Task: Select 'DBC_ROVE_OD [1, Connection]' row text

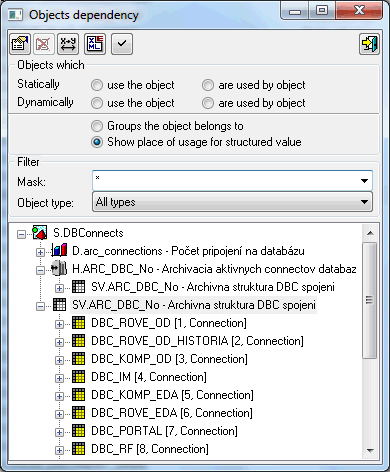Action: click(x=169, y=323)
